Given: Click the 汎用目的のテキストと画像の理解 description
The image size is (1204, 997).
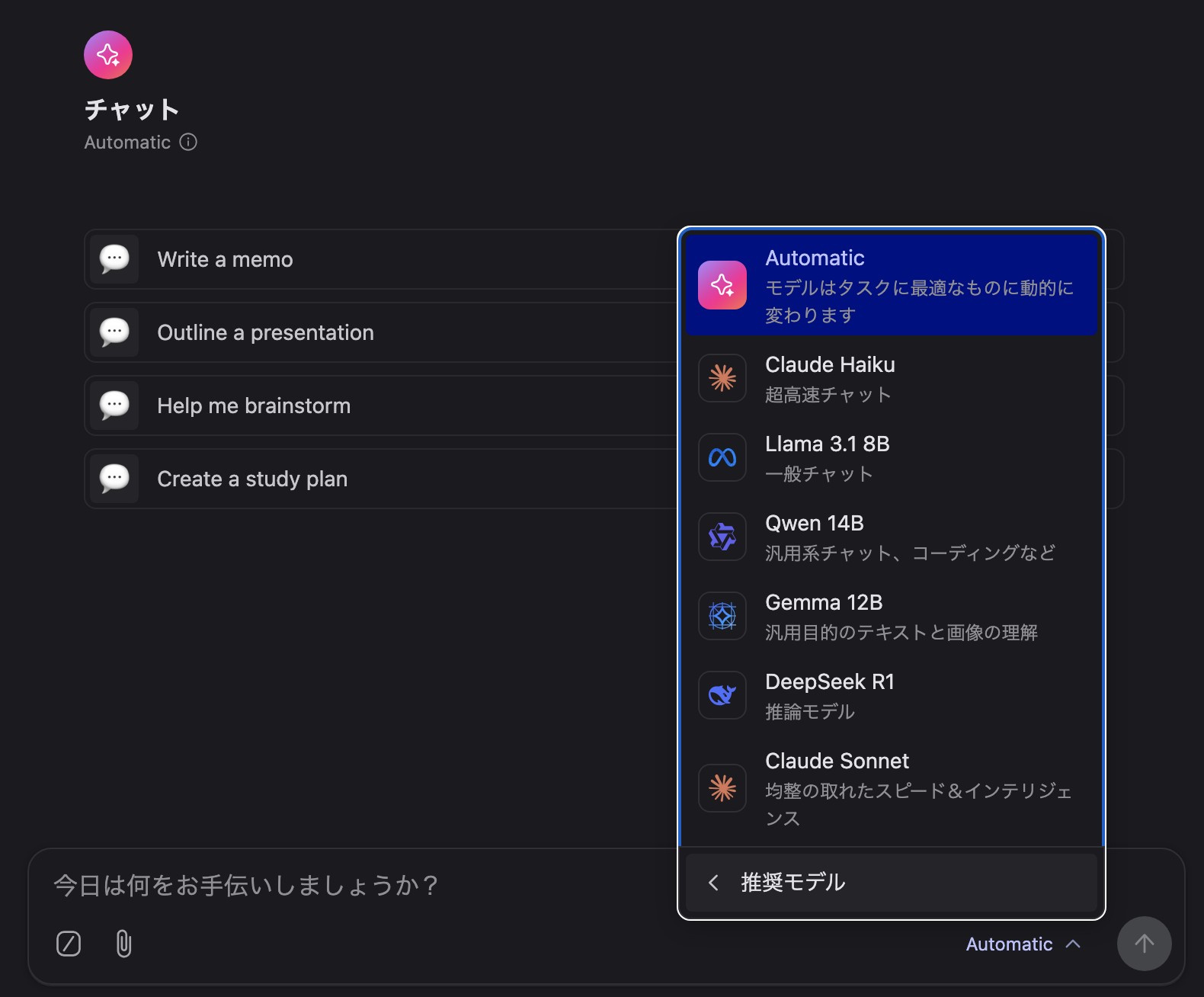Looking at the screenshot, I should [x=901, y=633].
